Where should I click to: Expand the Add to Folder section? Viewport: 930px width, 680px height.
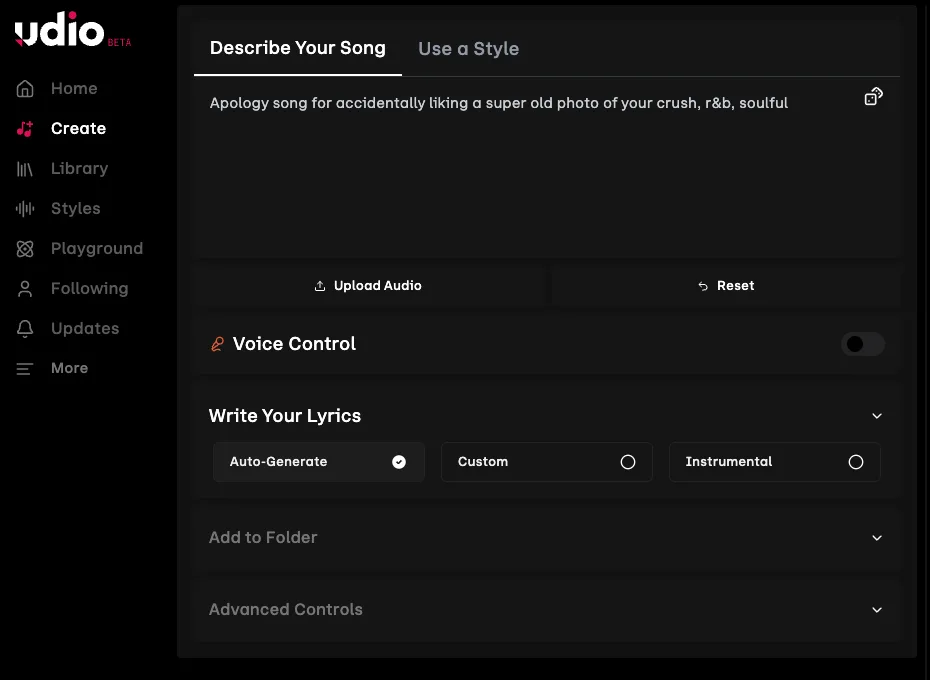click(x=546, y=538)
